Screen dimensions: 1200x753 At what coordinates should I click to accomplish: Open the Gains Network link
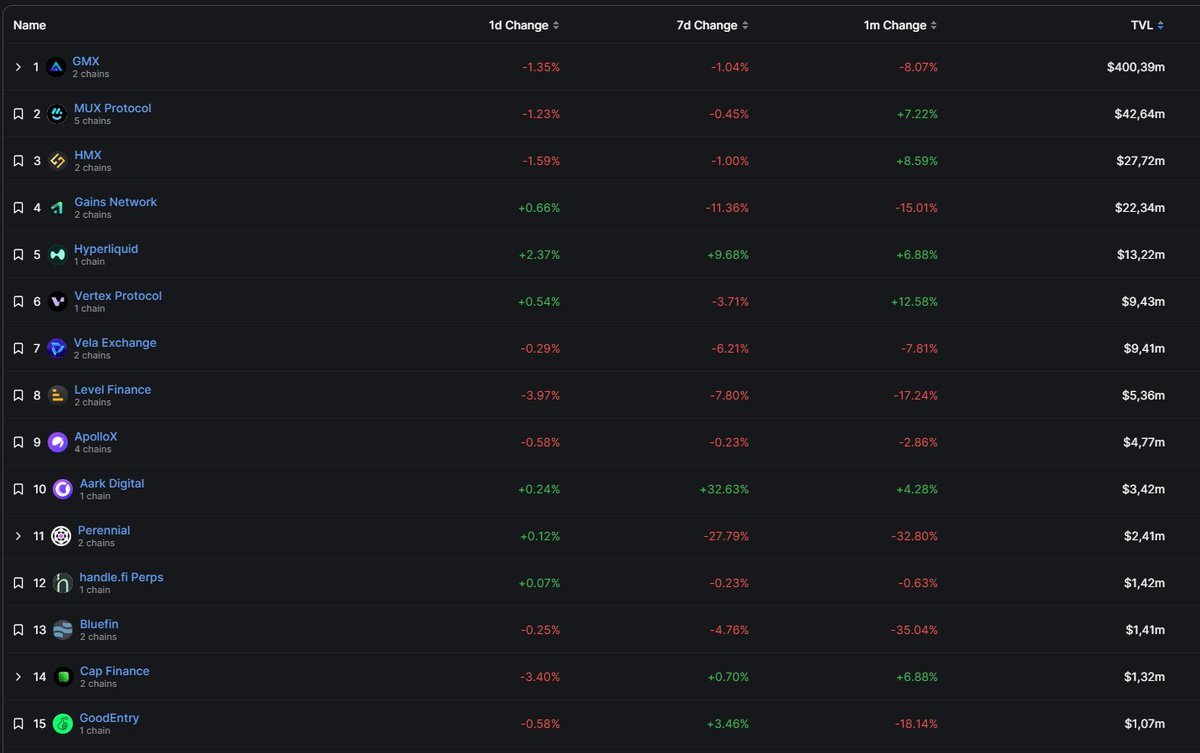[116, 202]
